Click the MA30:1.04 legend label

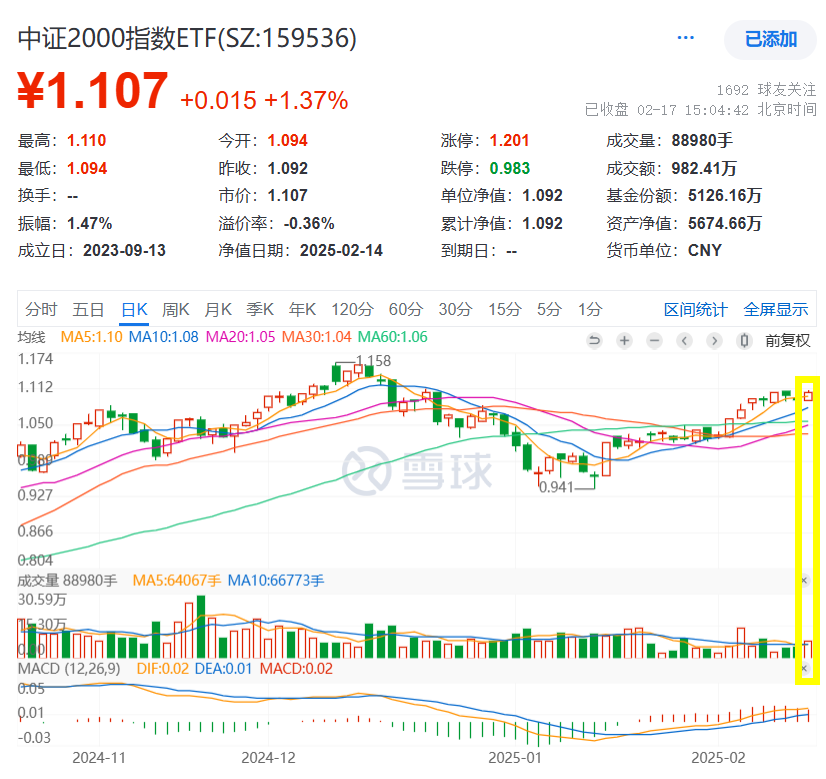point(316,337)
